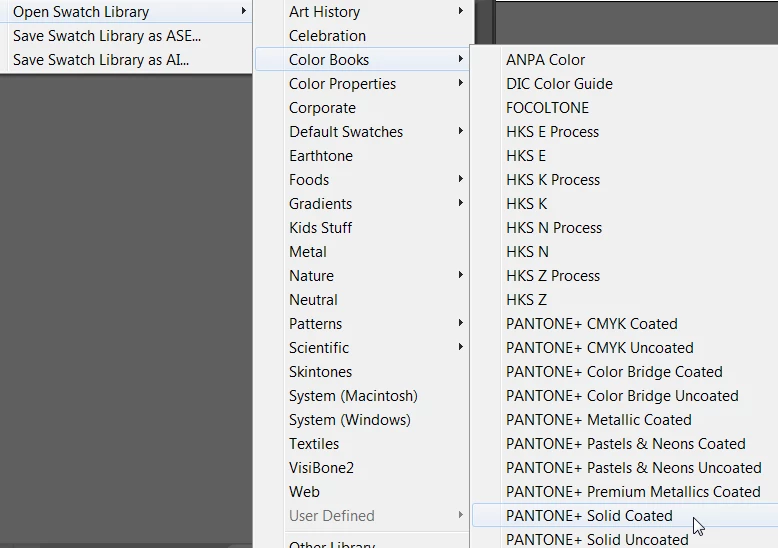
Task: Select the Kids Stuff swatch library
Action: (362, 228)
